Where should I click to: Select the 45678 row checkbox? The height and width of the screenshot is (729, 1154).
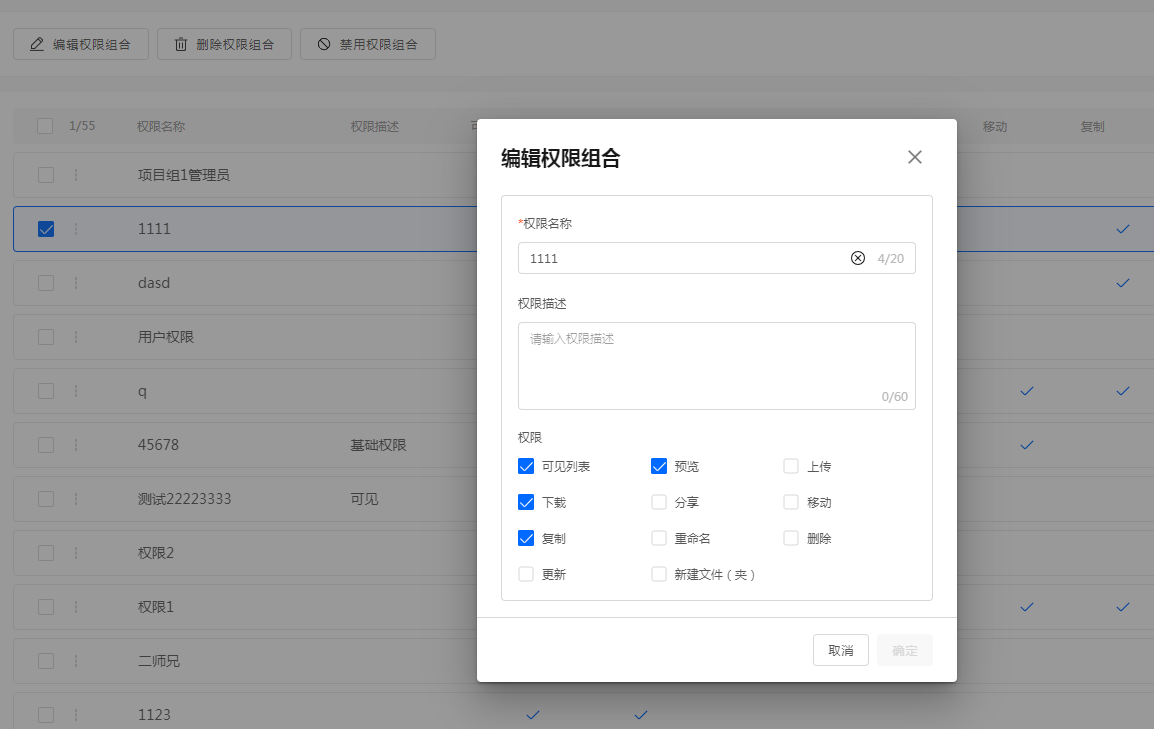click(46, 445)
